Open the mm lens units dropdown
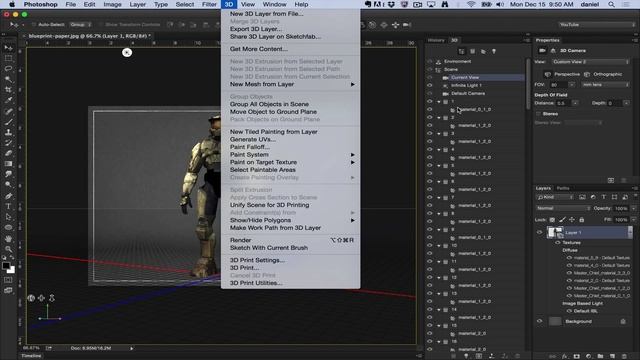640x360 pixels. click(605, 84)
